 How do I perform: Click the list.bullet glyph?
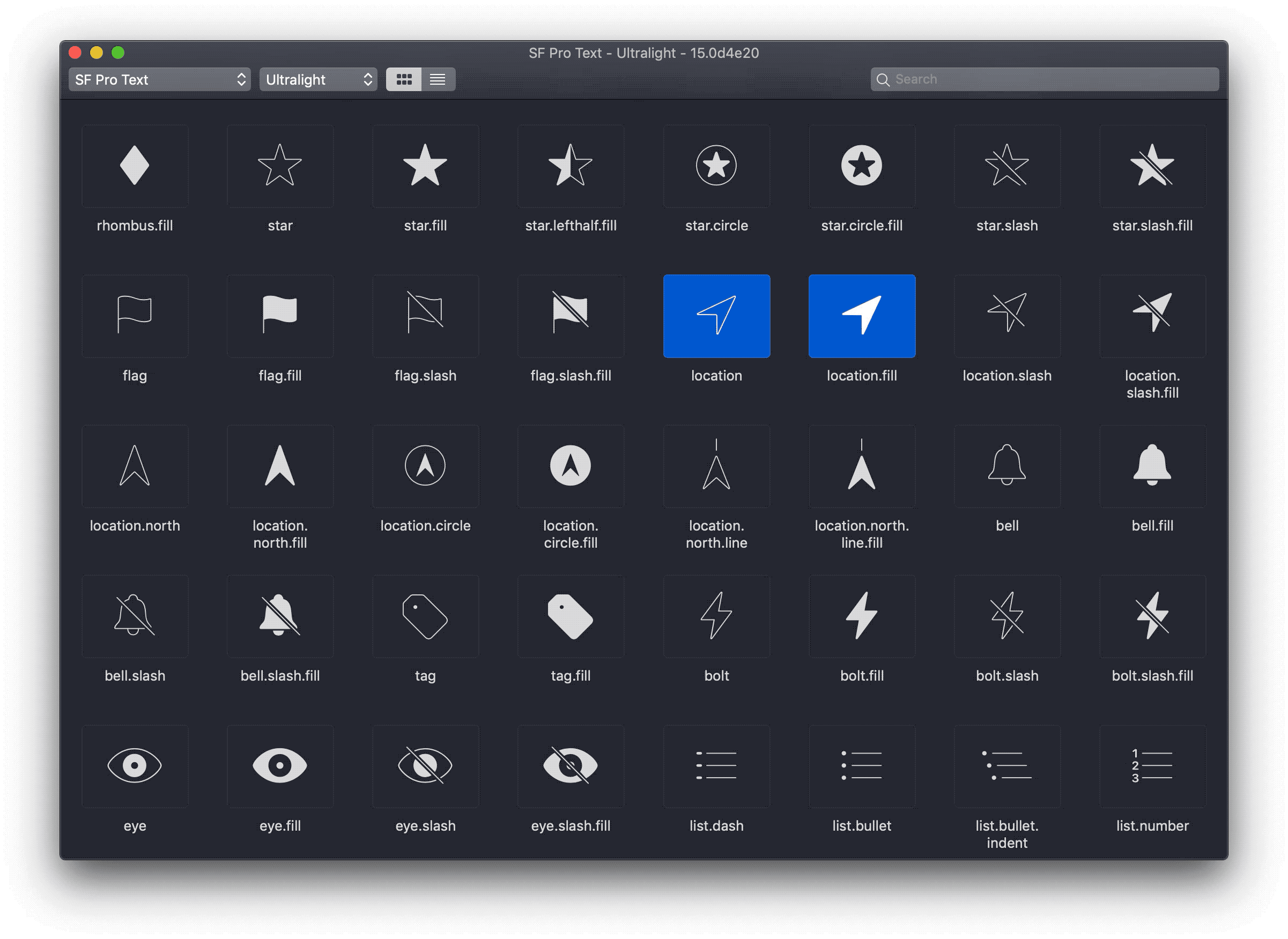pos(862,766)
